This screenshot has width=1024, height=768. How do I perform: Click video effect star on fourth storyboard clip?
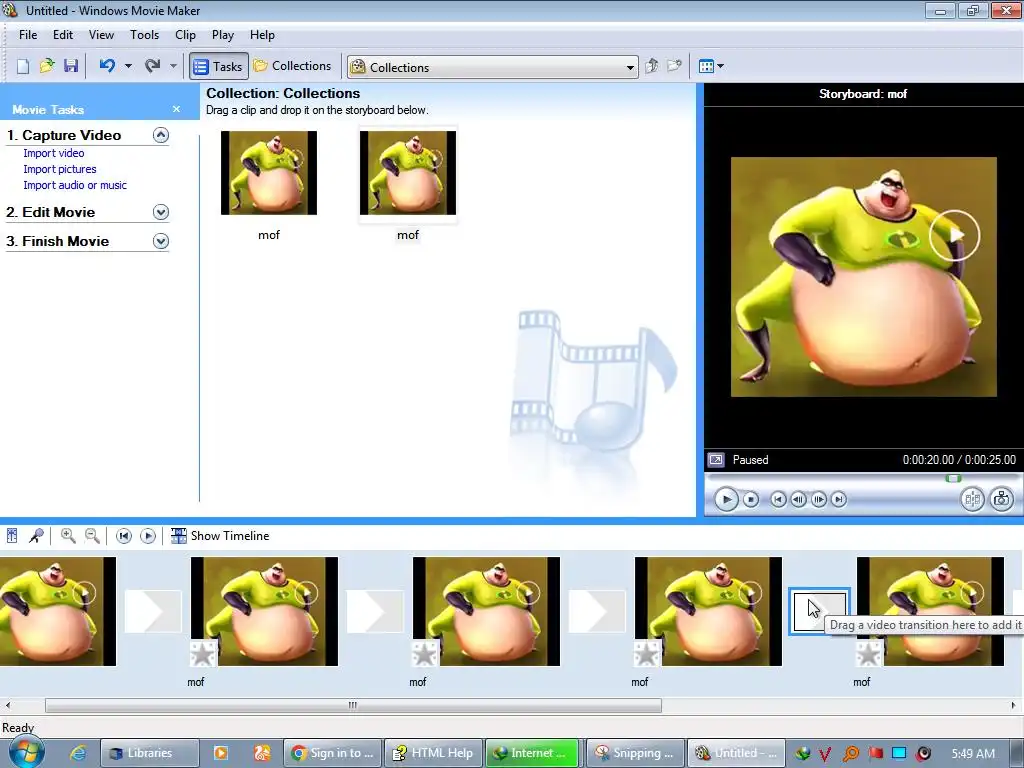coord(647,653)
